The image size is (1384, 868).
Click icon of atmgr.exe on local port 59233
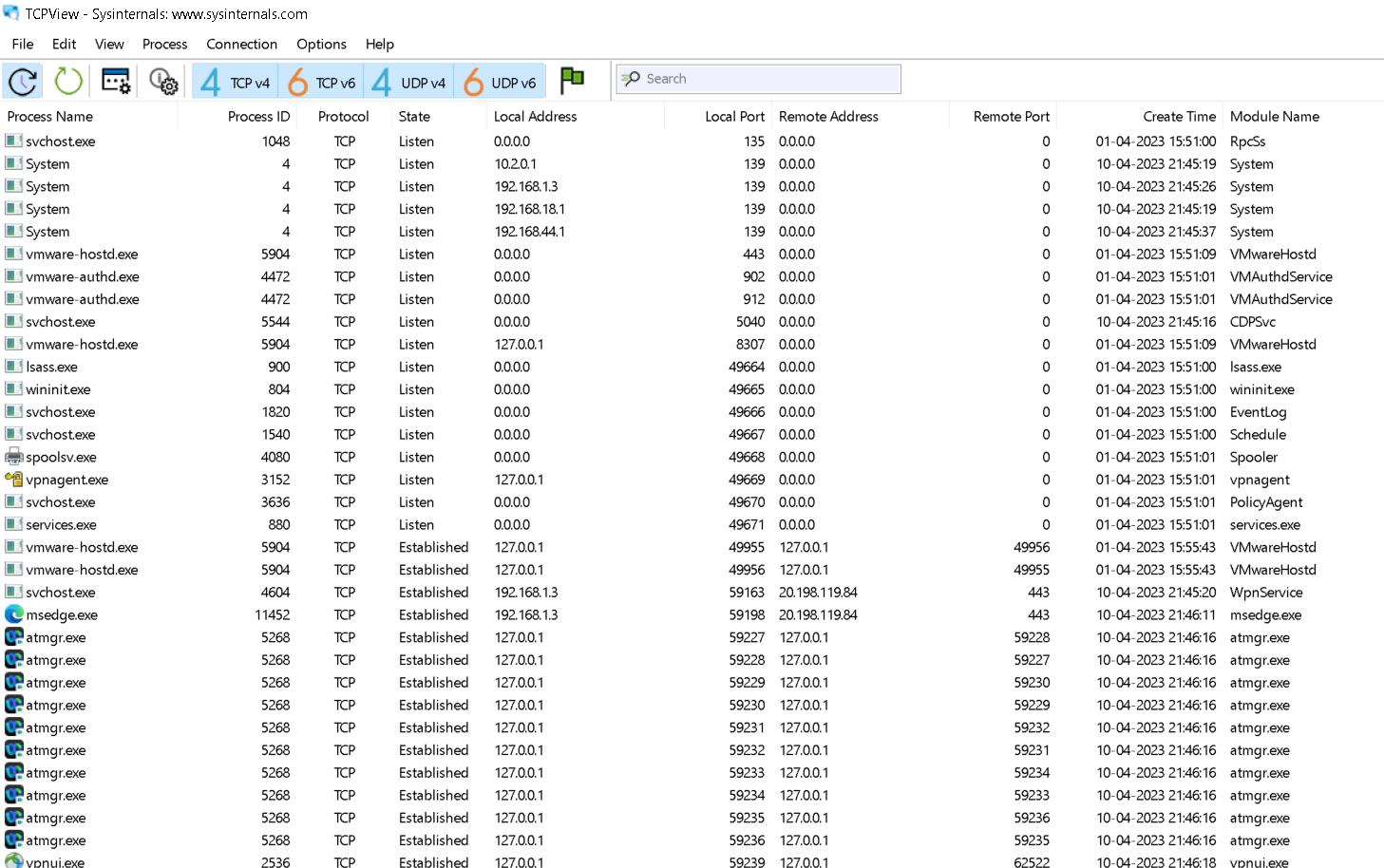pos(14,772)
